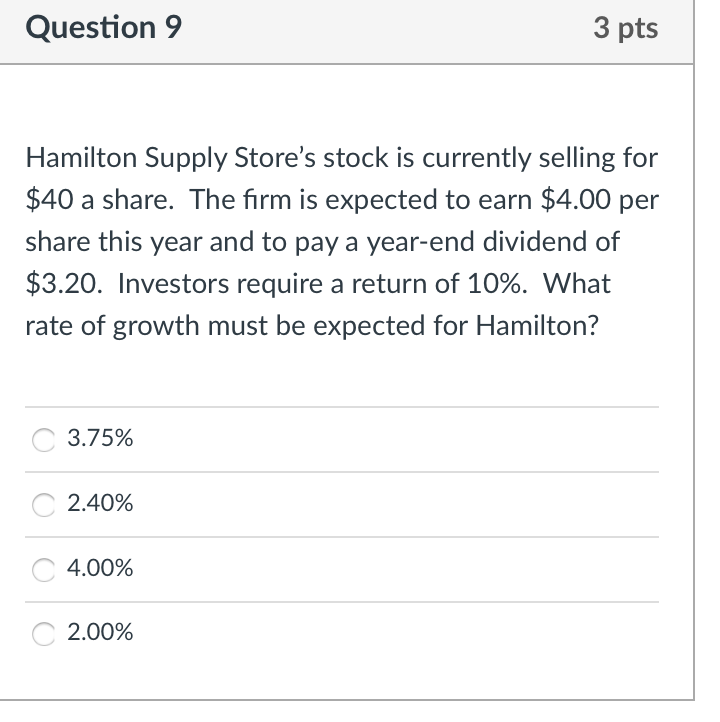Image resolution: width=720 pixels, height=722 pixels.
Task: Click the 2.00% answer label text
Action: tap(100, 631)
